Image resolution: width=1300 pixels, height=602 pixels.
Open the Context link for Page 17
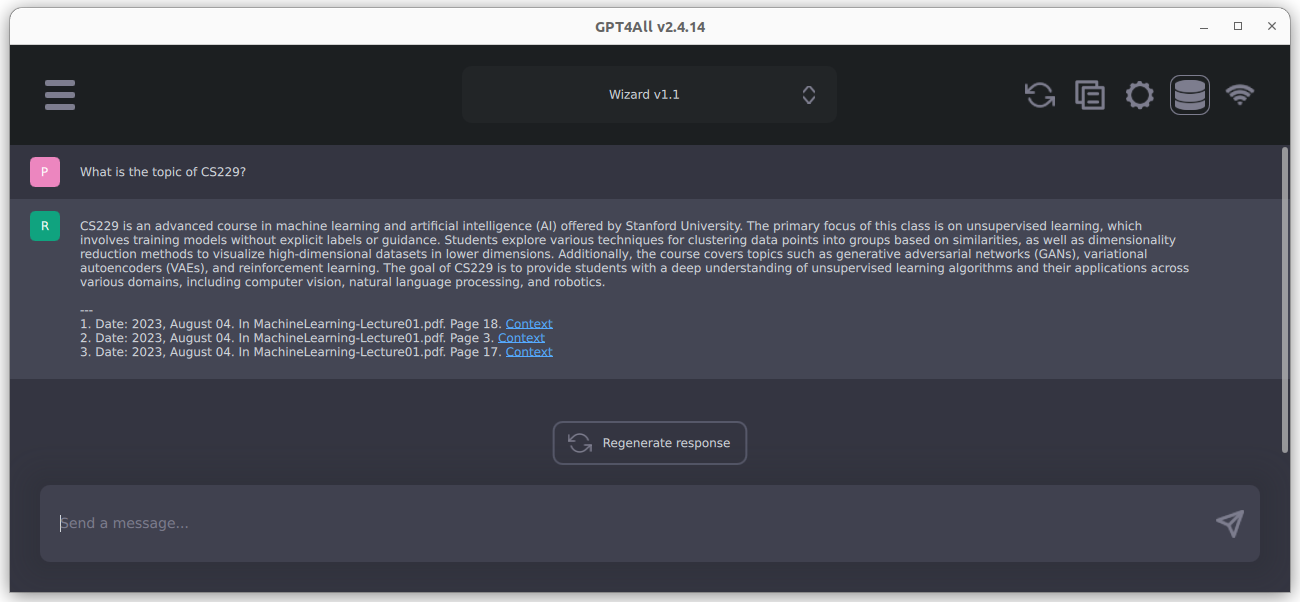(x=528, y=351)
